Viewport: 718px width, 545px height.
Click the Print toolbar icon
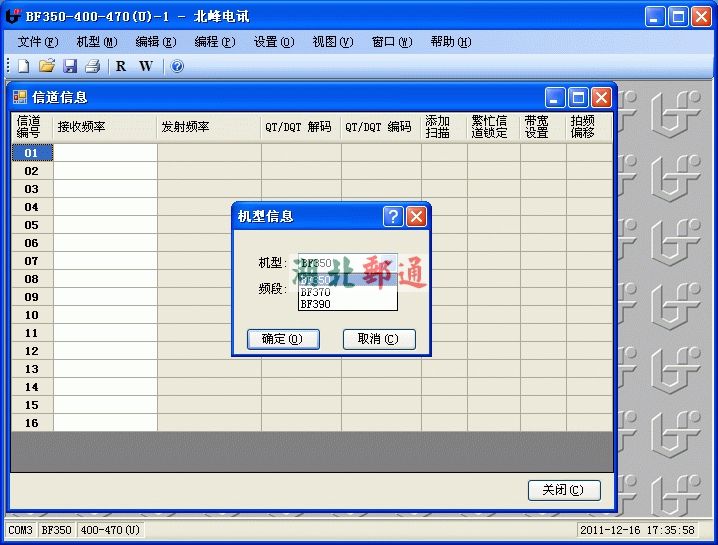(x=93, y=66)
